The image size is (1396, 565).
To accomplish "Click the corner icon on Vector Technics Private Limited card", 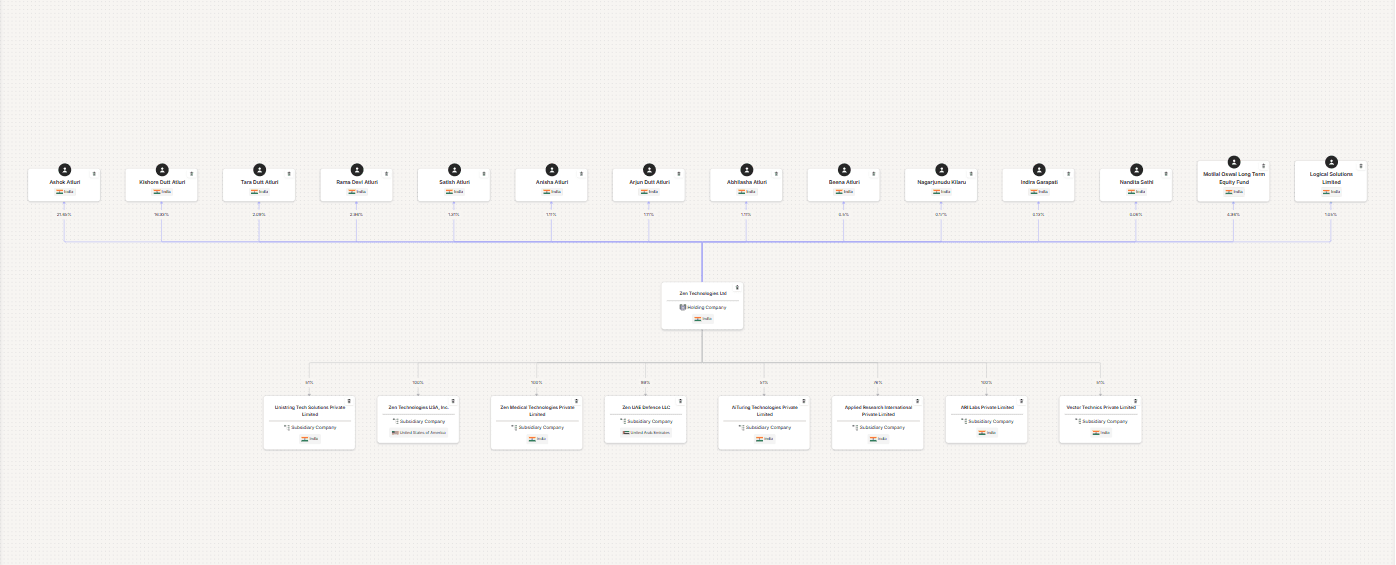I will [x=1135, y=401].
